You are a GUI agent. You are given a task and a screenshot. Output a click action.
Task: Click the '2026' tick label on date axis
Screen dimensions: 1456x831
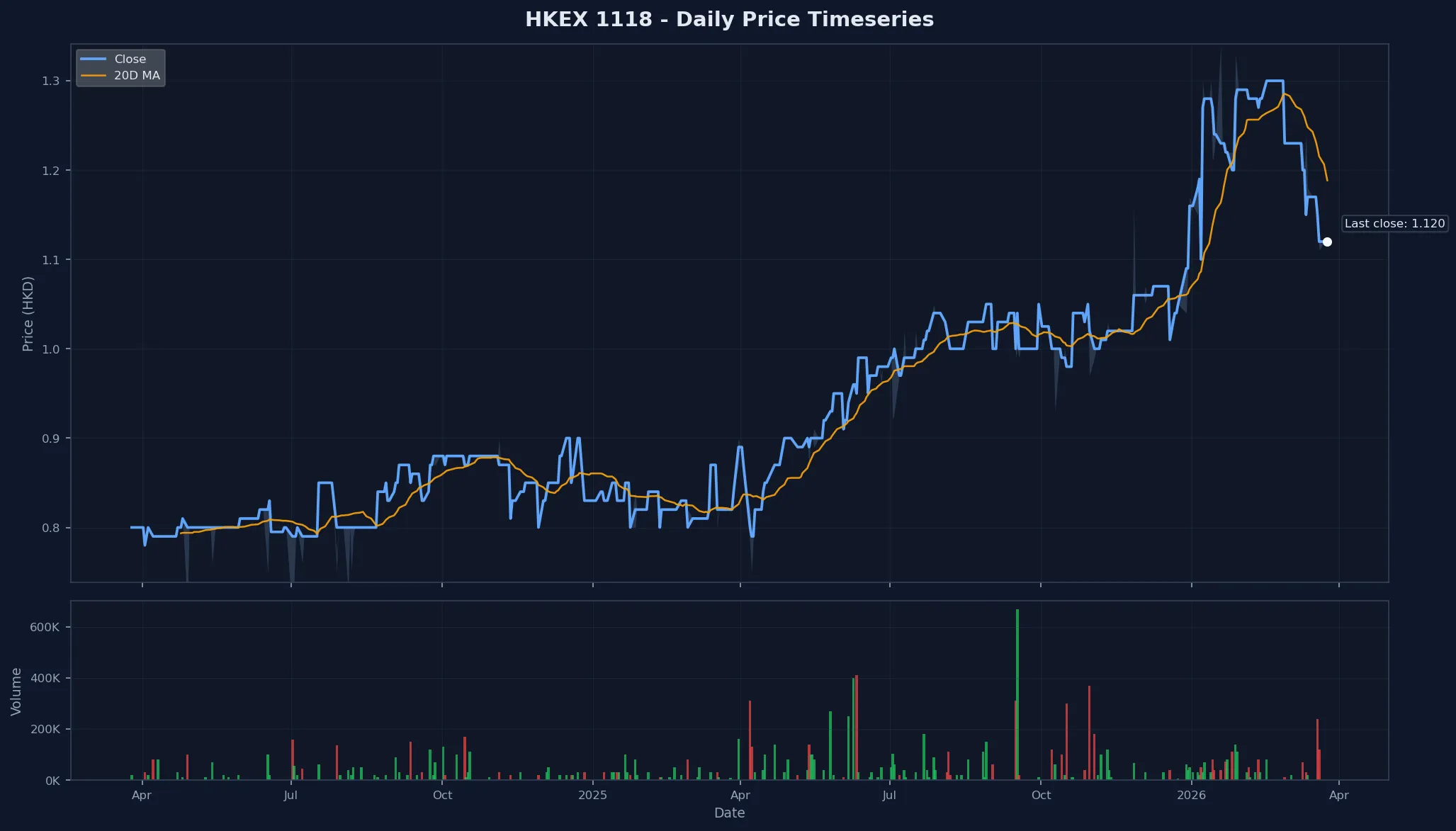pyautogui.click(x=1192, y=795)
